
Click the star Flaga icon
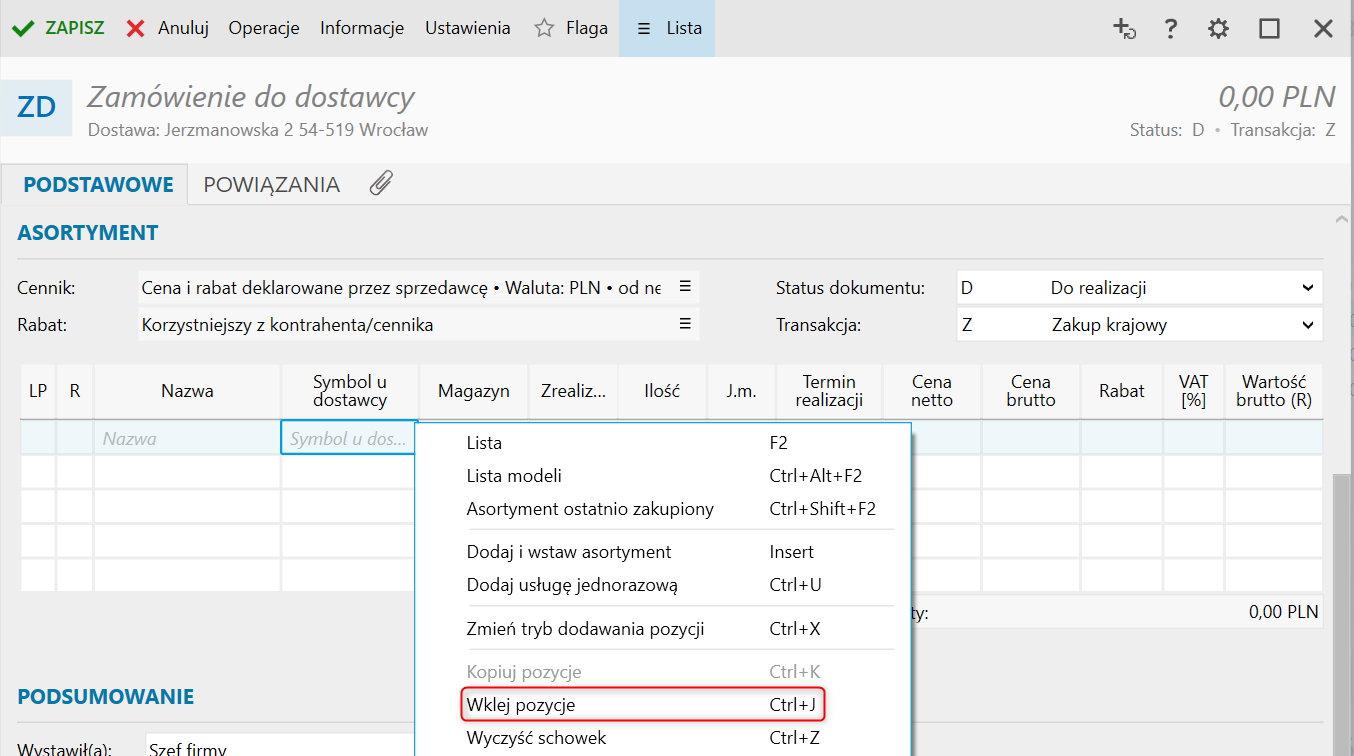(x=544, y=28)
